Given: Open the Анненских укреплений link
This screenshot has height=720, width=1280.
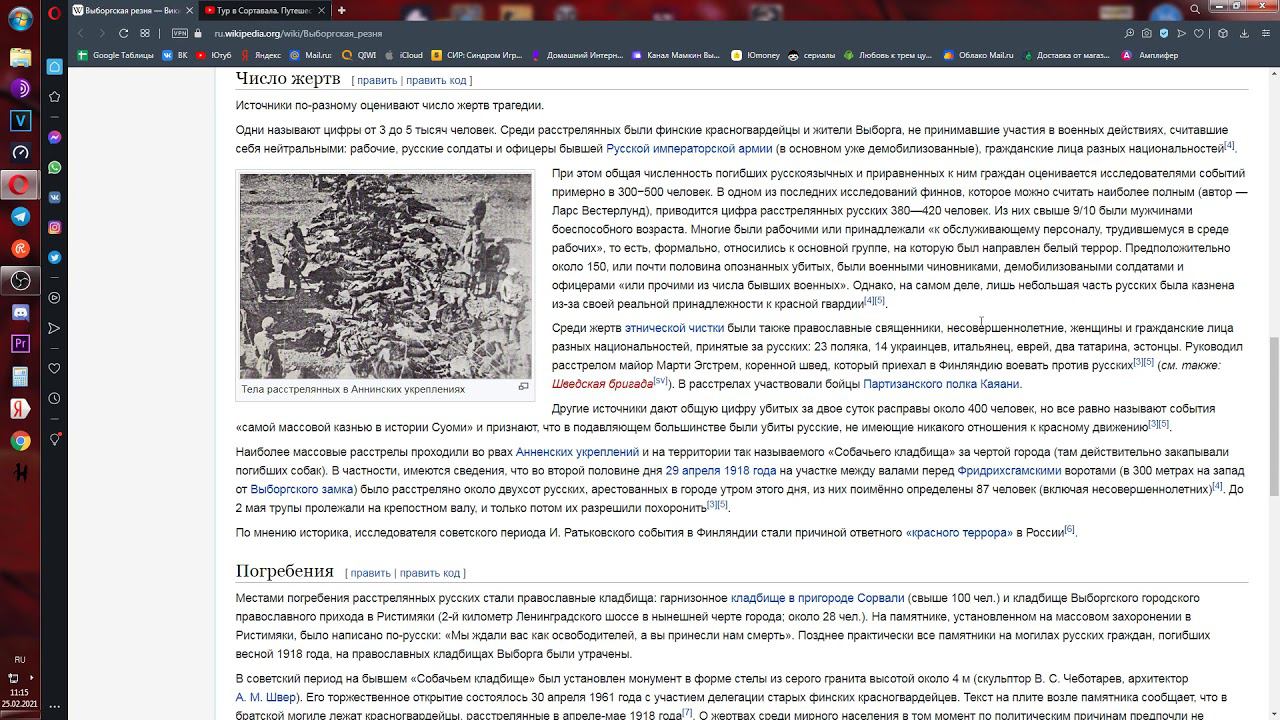Looking at the screenshot, I should tap(577, 452).
